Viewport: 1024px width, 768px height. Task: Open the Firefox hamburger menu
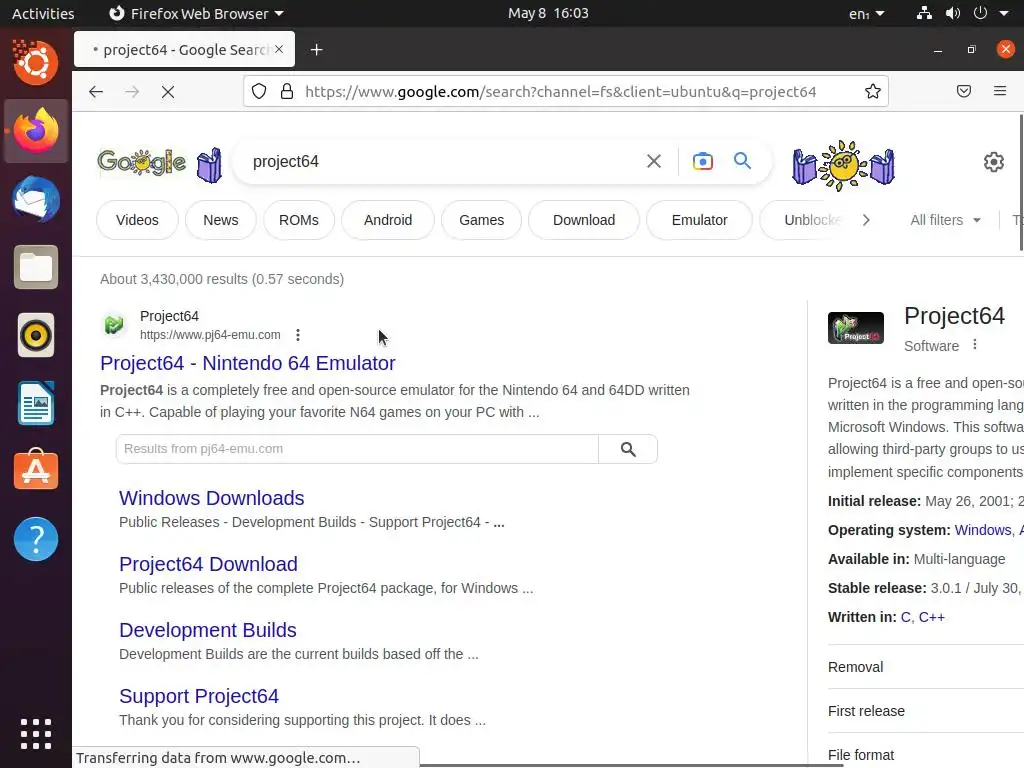[1000, 91]
